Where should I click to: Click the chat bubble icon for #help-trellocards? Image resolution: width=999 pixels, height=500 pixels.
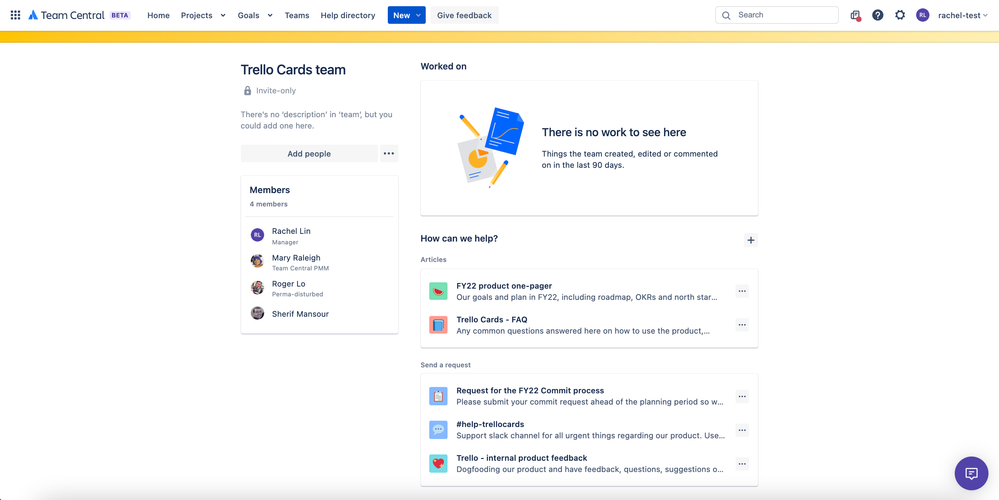pos(438,430)
